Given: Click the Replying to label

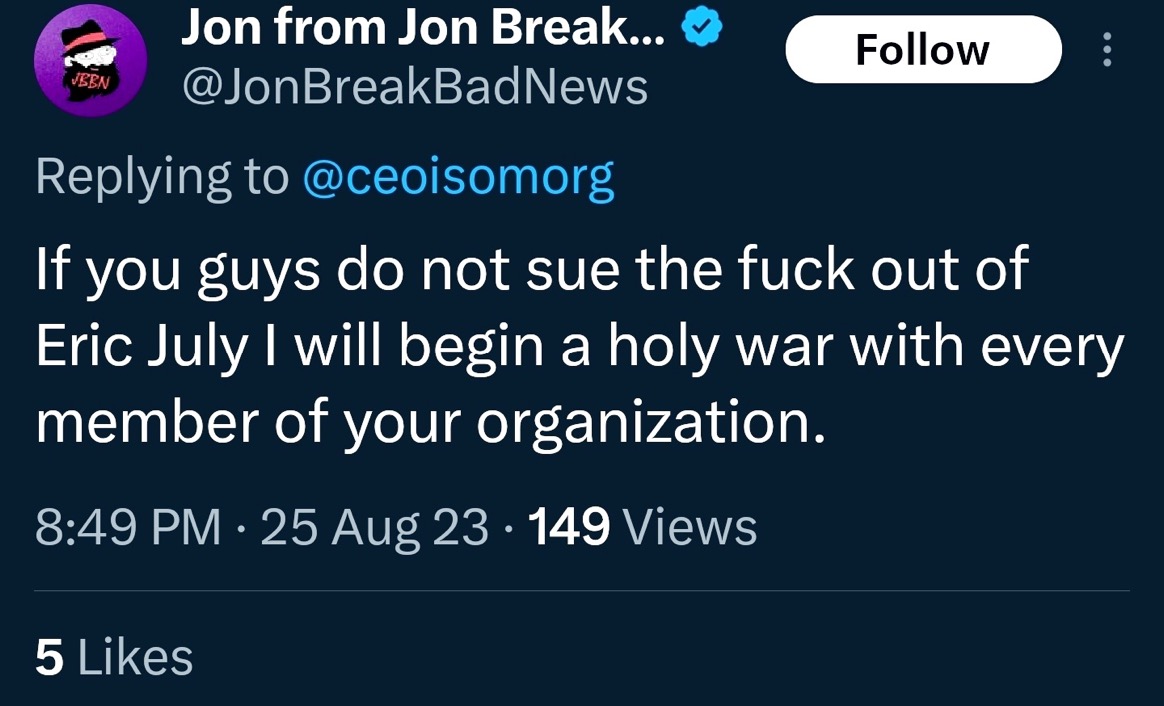Looking at the screenshot, I should [161, 177].
